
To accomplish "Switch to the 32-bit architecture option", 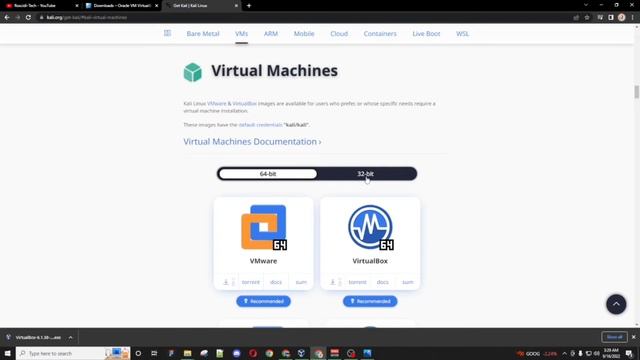I will coord(365,174).
